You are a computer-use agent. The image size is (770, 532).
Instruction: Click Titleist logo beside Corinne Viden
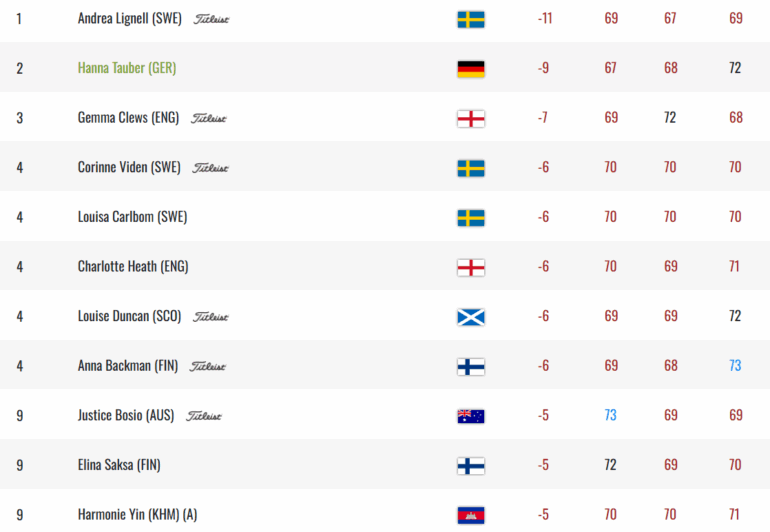click(210, 168)
